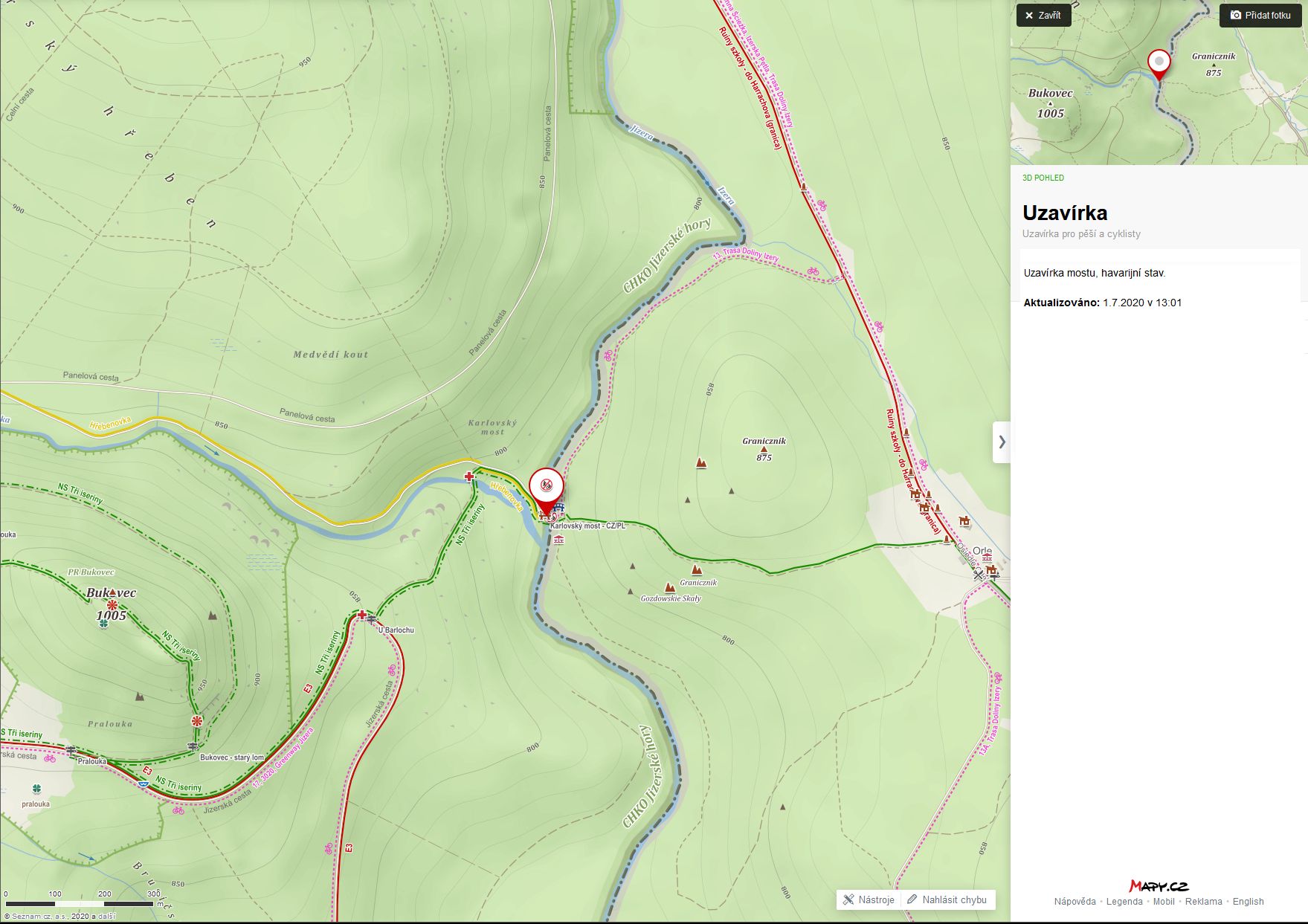Click the Gozdowskie Skały map label

671,598
